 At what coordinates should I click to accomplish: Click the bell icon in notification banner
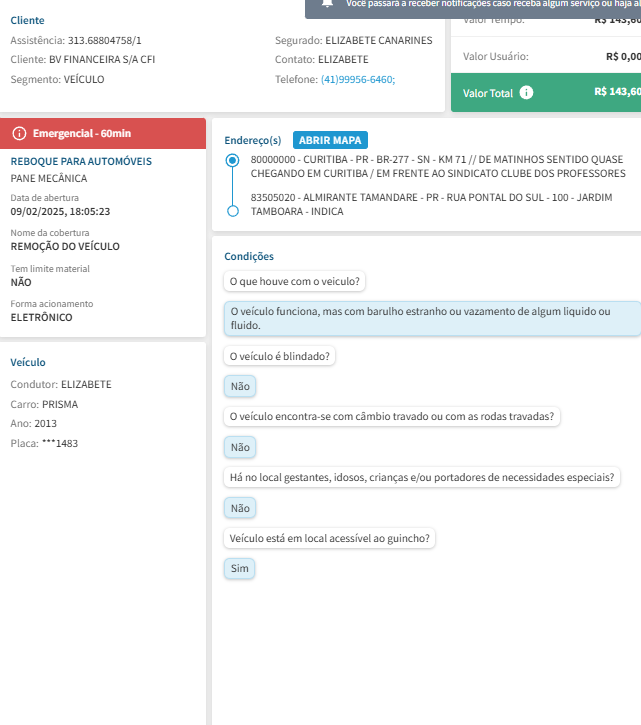point(327,3)
